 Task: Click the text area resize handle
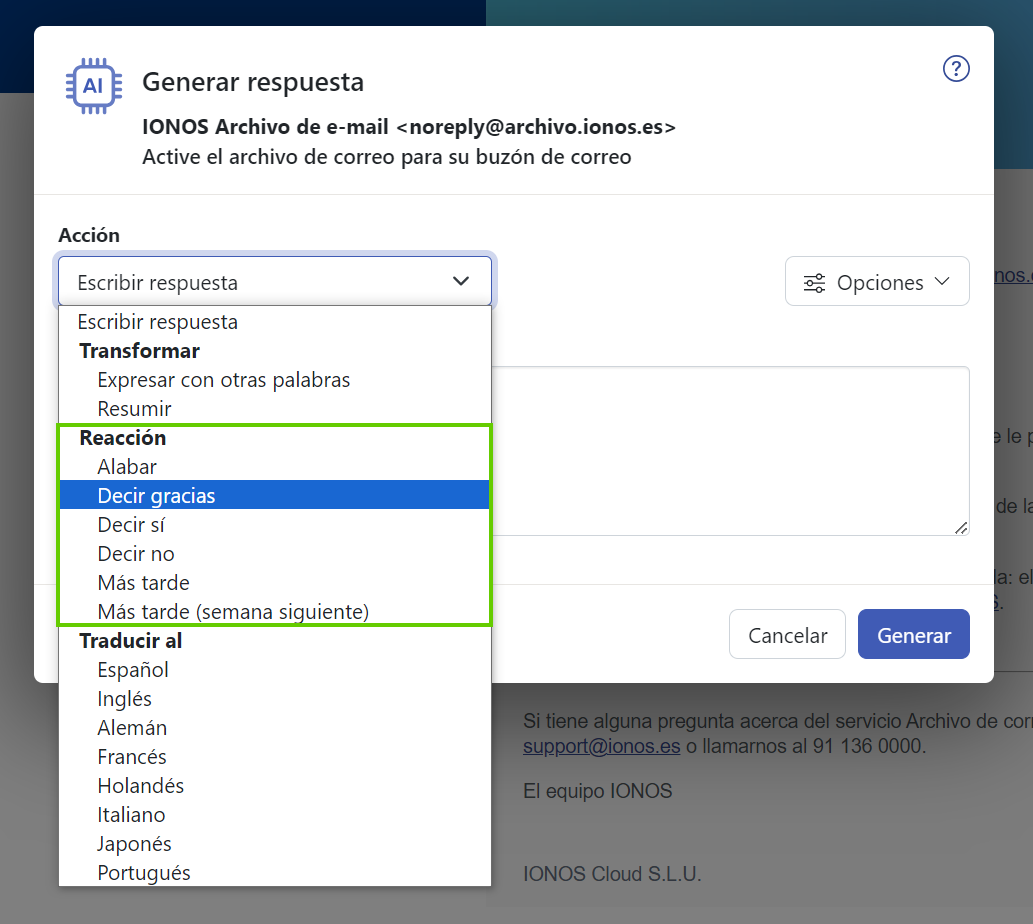point(961,528)
